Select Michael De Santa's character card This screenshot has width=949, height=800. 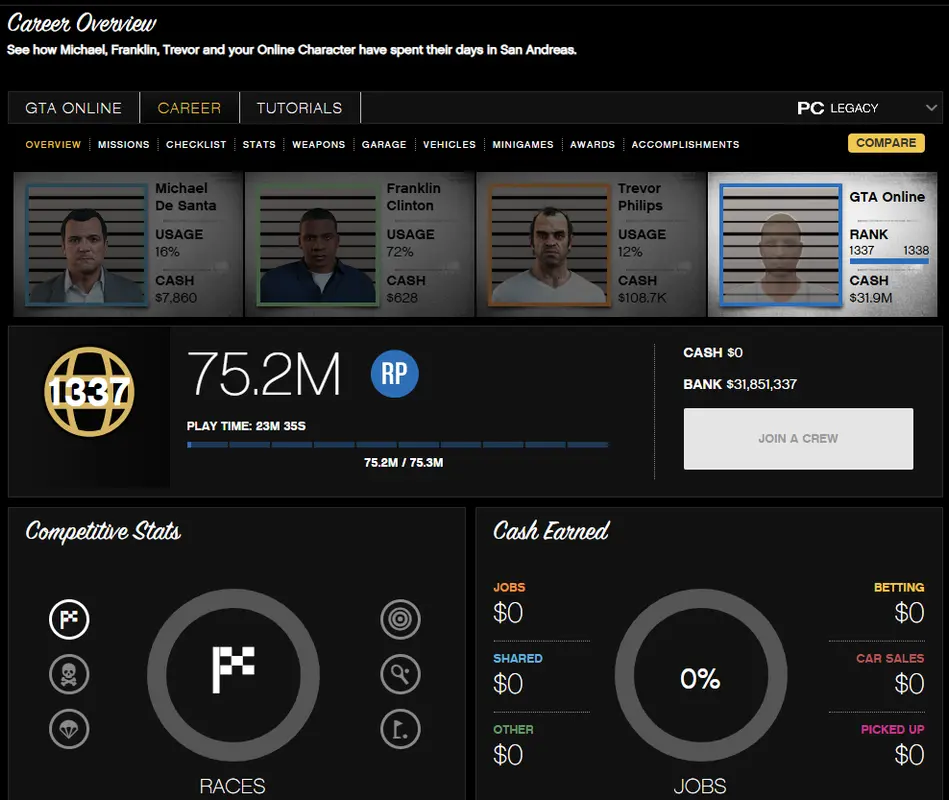click(128, 245)
